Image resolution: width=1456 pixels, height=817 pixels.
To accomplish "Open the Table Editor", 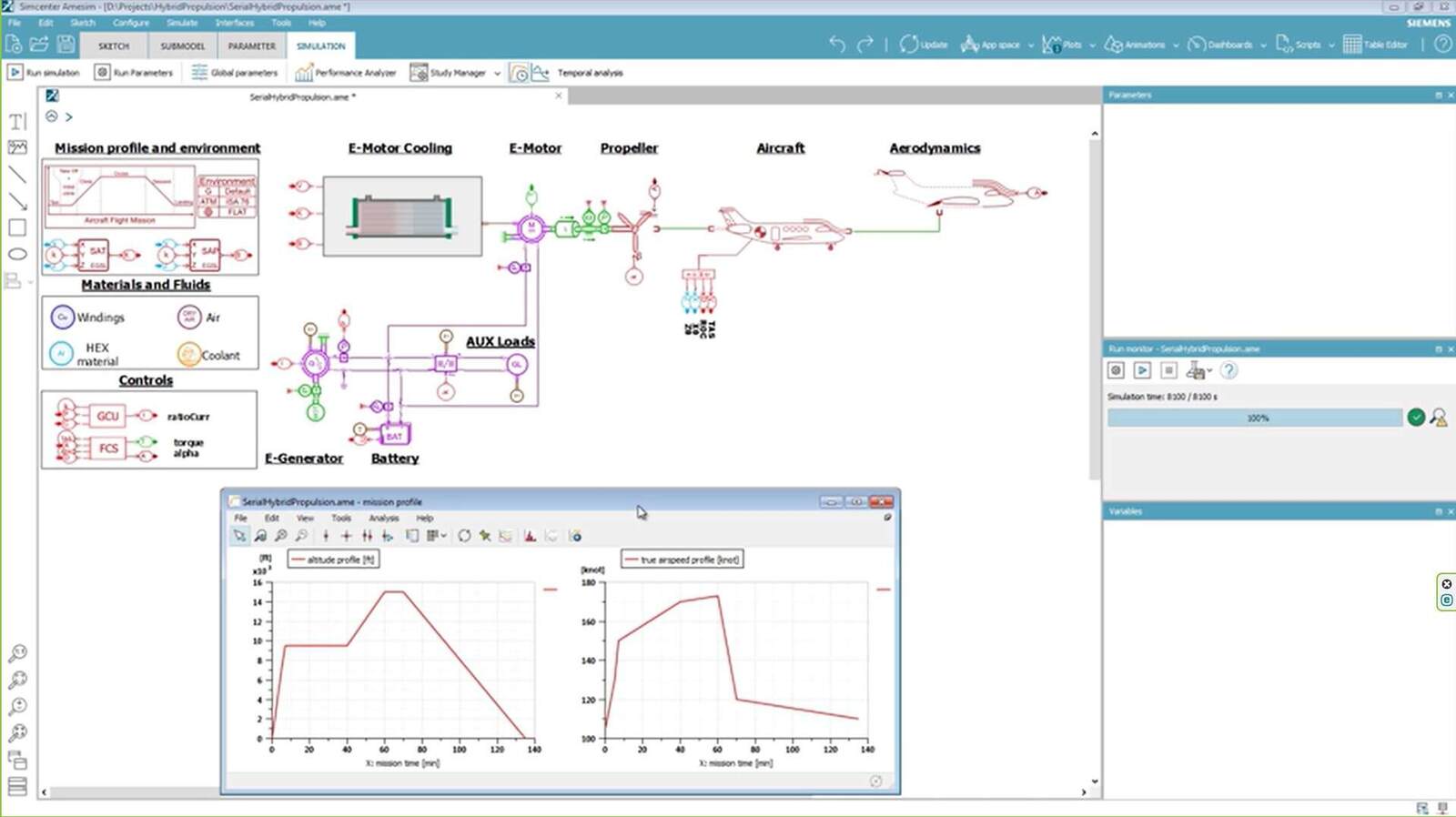I will [1375, 44].
